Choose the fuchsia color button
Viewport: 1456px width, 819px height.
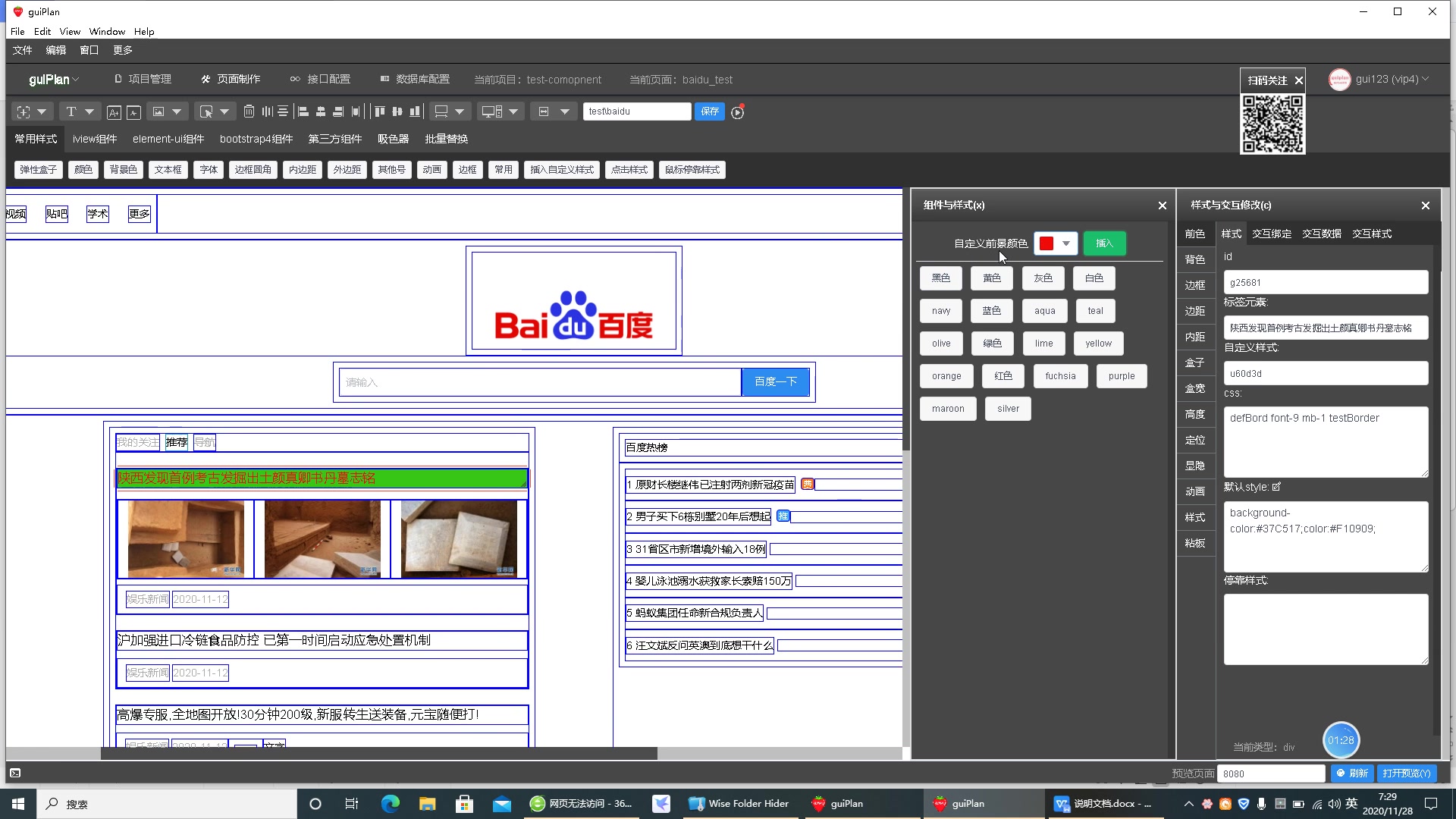click(x=1060, y=376)
